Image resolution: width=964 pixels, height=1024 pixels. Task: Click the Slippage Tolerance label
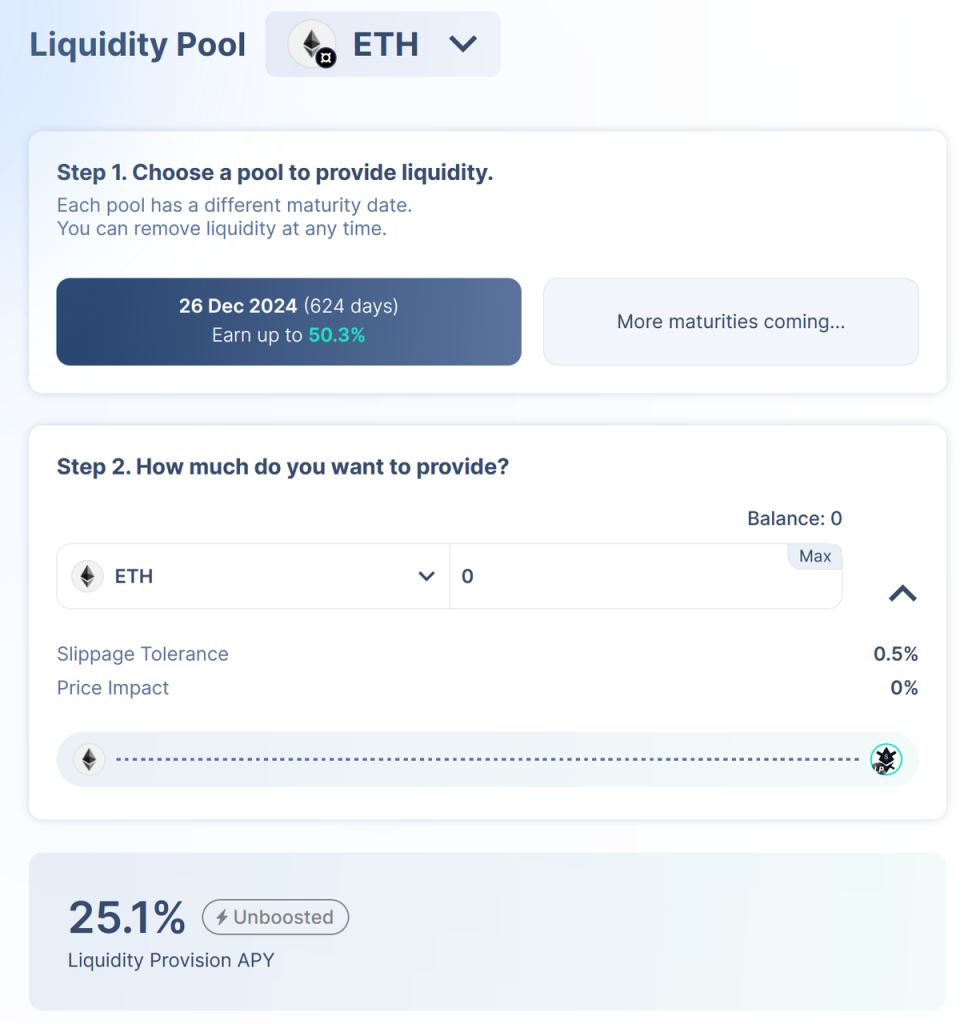click(x=142, y=654)
